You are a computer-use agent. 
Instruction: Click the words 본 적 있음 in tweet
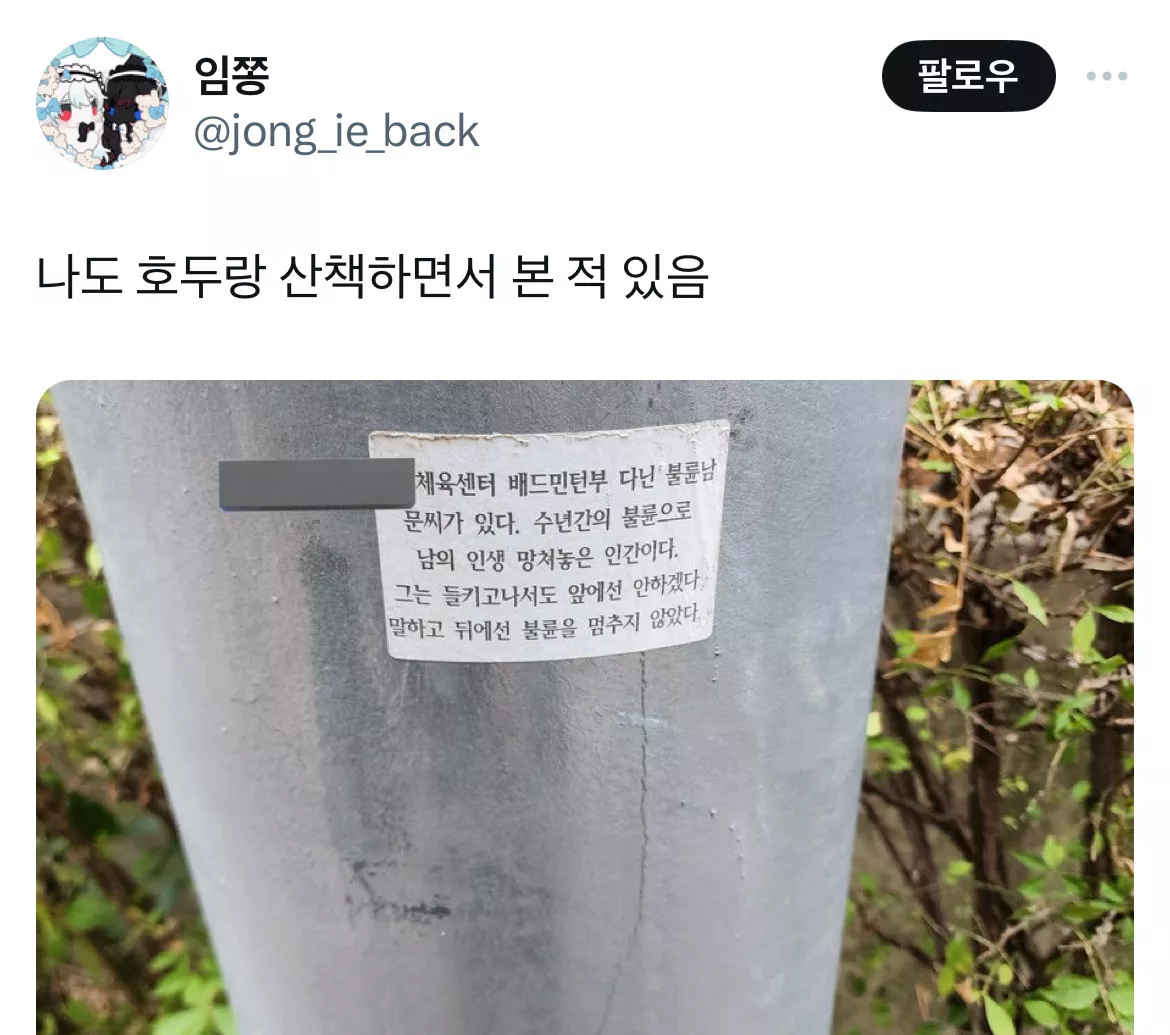point(610,277)
